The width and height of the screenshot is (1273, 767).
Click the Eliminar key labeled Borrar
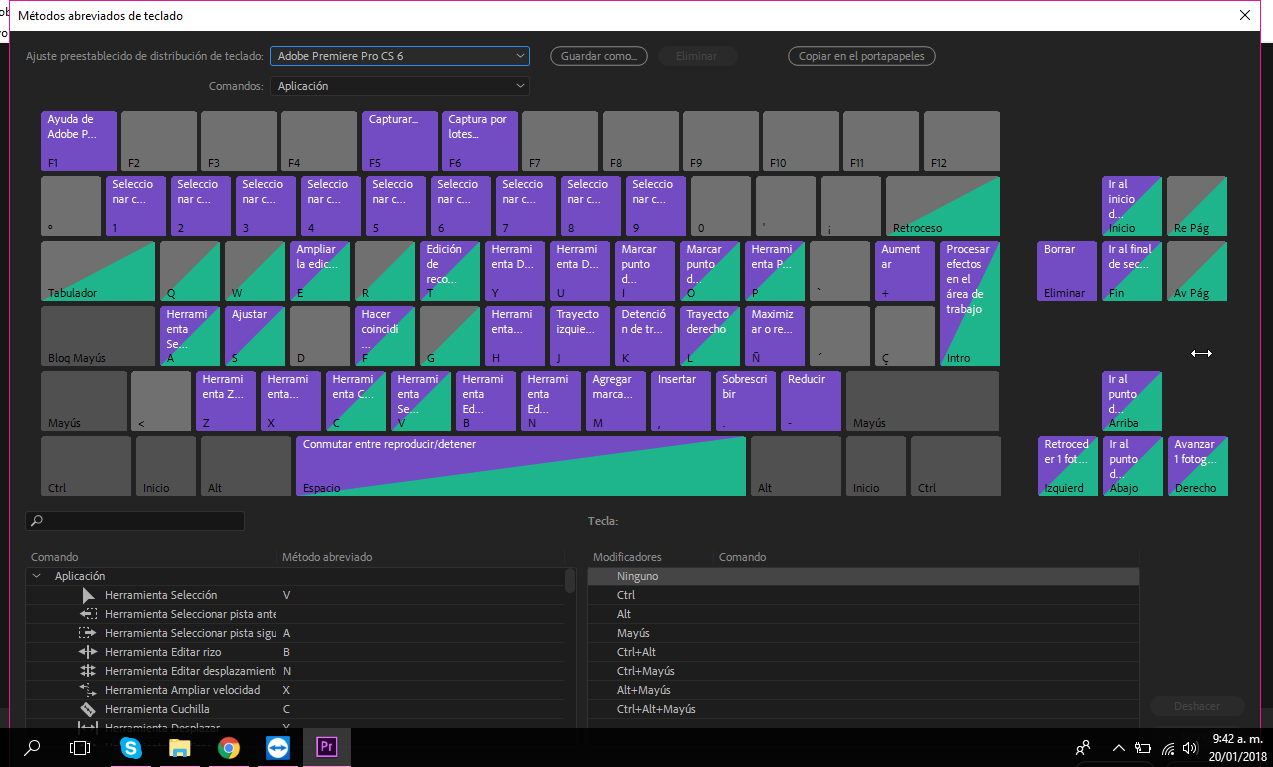coord(1067,271)
